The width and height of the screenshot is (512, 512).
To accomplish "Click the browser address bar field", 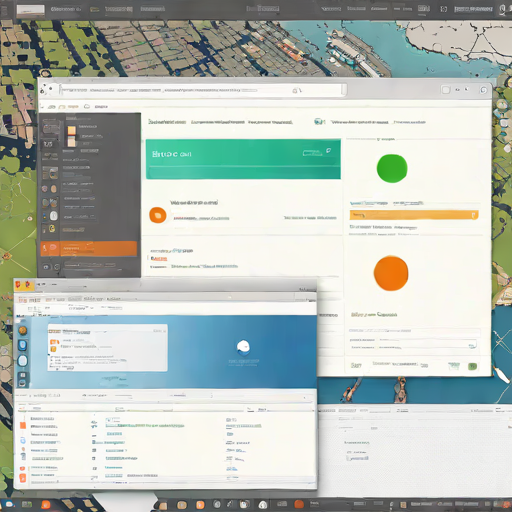I will 203,90.
